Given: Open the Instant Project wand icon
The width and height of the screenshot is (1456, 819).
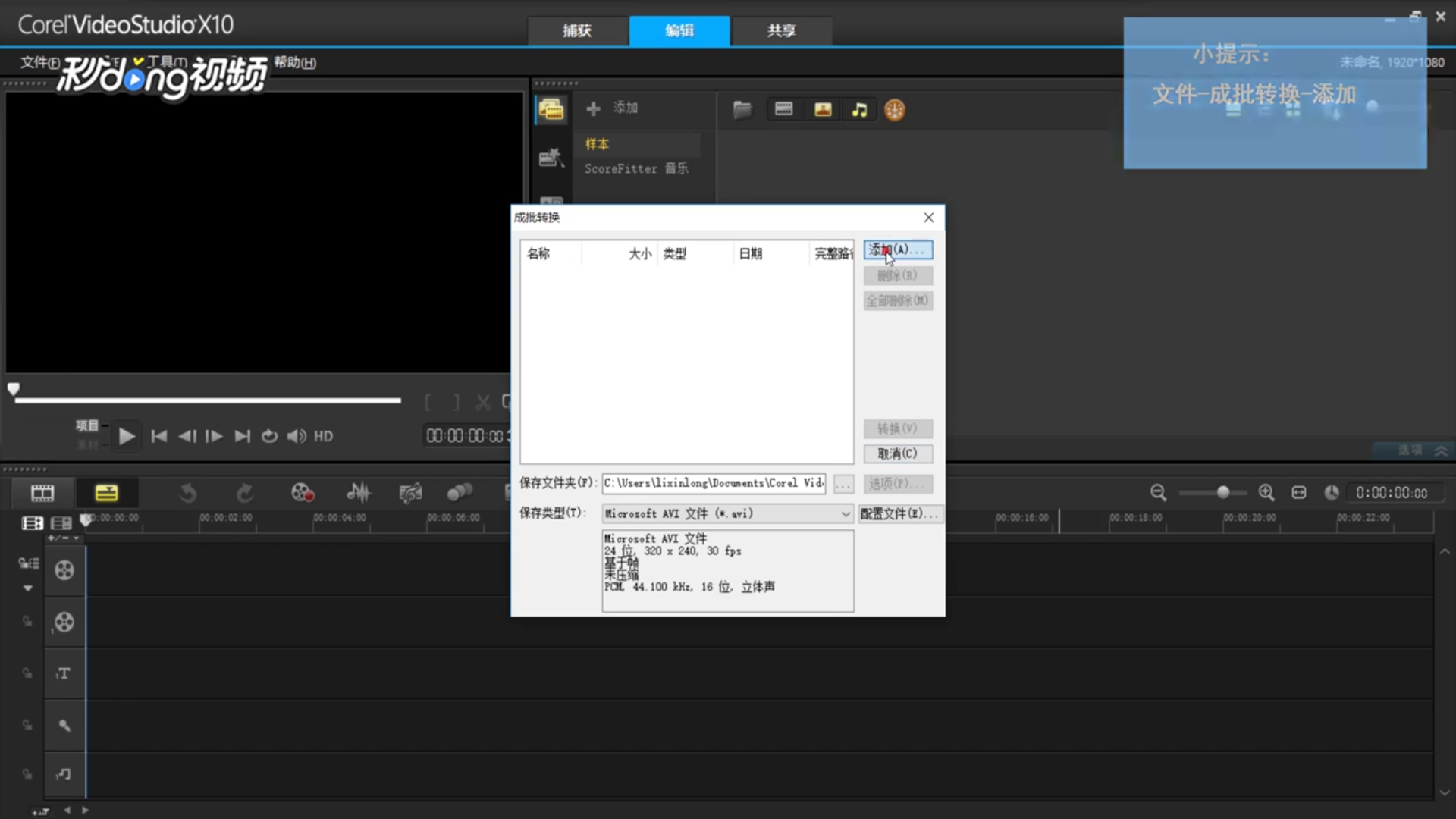Looking at the screenshot, I should point(551,158).
